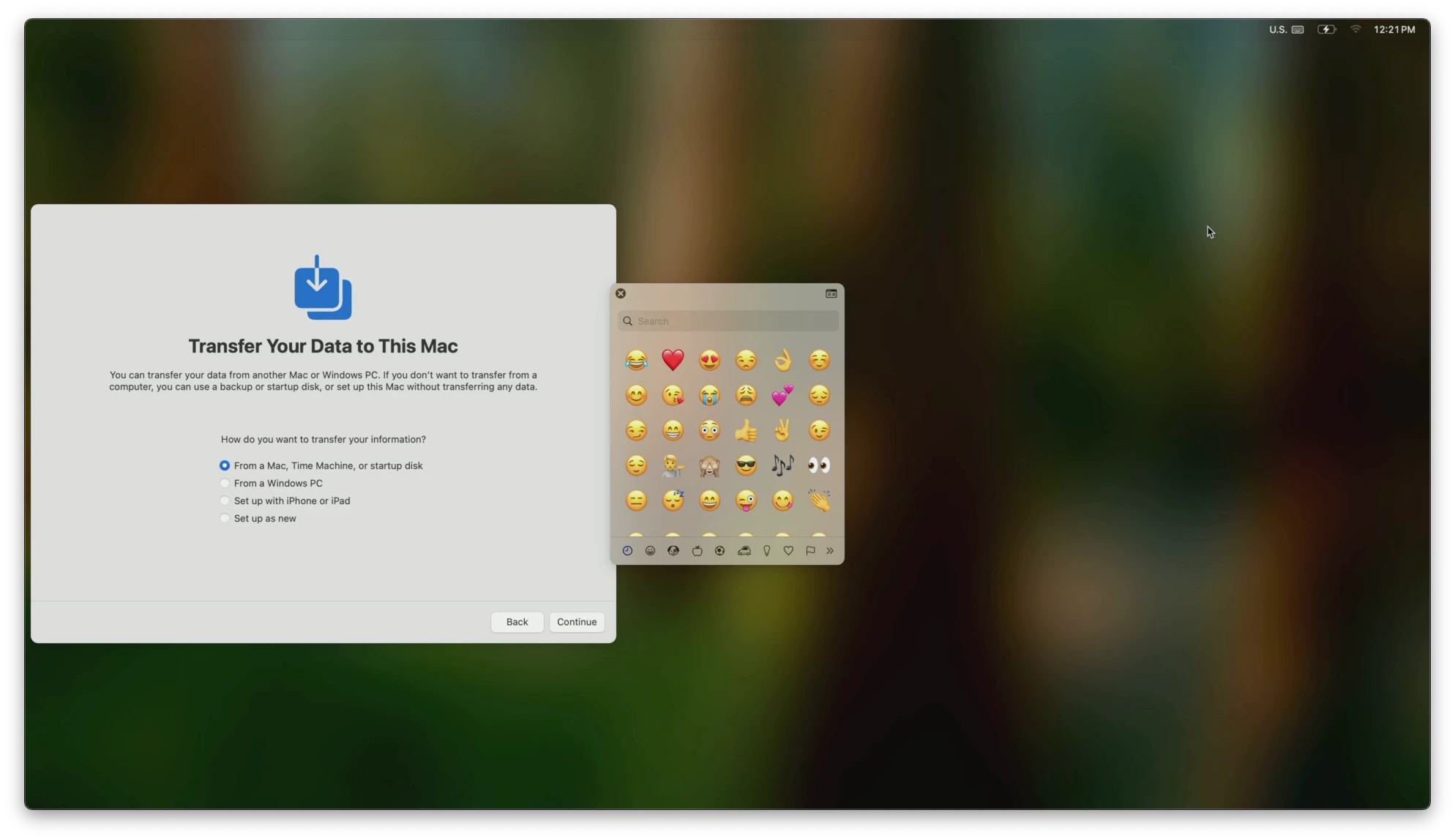1455x840 pixels.
Task: Focus the emoji Search field
Action: coord(727,321)
